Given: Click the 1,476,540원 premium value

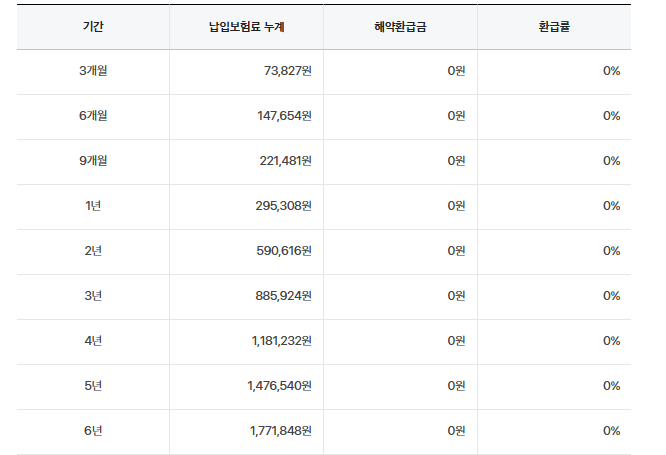Looking at the screenshot, I should point(280,386).
